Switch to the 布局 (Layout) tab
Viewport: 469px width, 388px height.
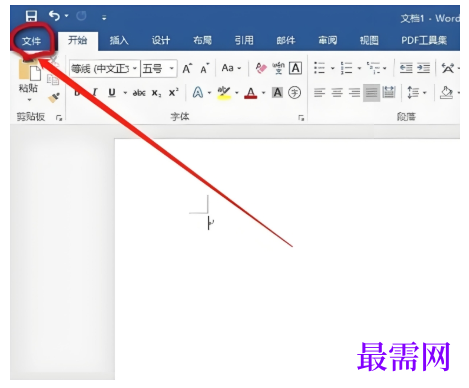(x=202, y=40)
